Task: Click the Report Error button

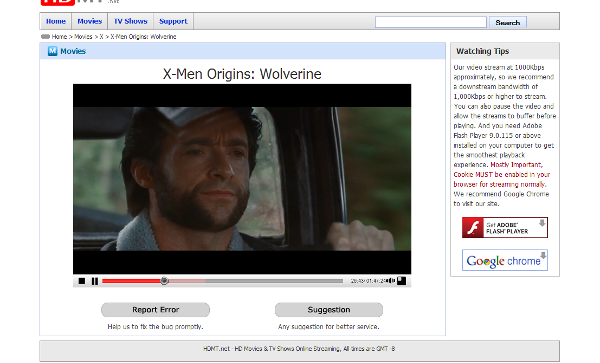Action: [155, 310]
